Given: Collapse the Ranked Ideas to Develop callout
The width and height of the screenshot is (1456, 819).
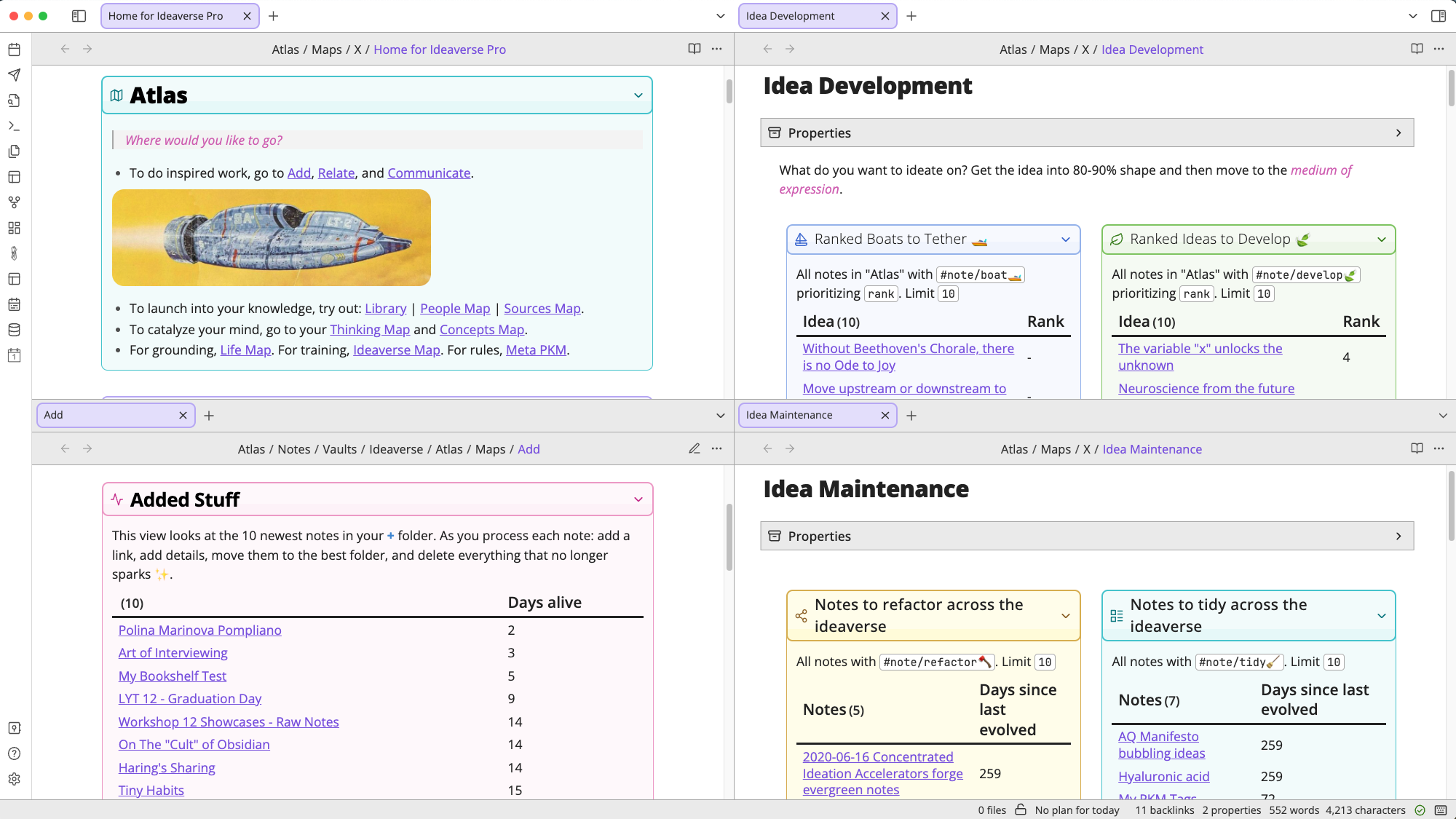Looking at the screenshot, I should (x=1381, y=239).
